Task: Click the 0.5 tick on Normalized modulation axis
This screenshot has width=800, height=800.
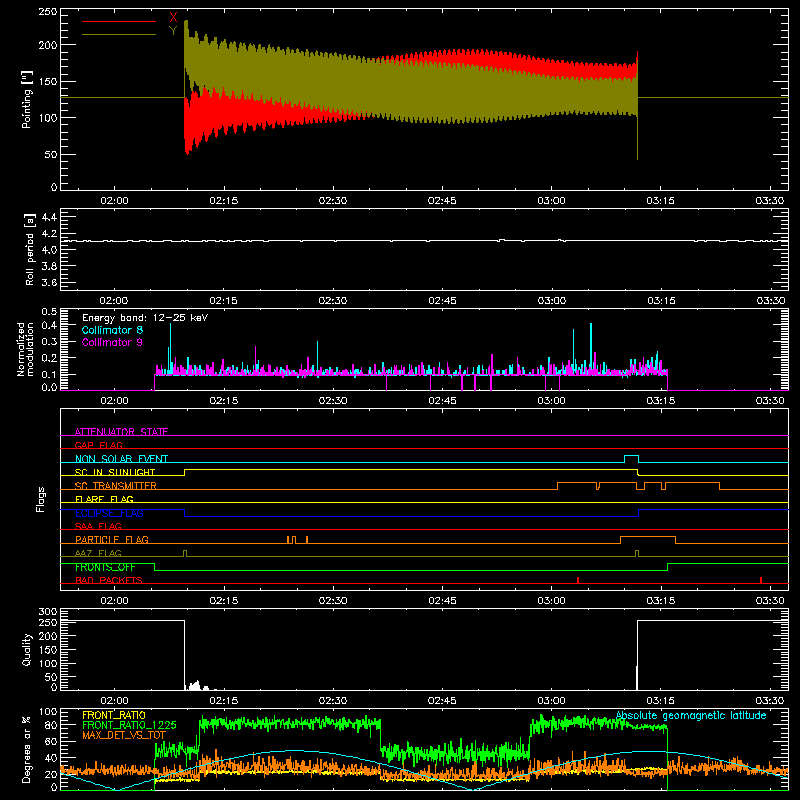Action: (49, 311)
